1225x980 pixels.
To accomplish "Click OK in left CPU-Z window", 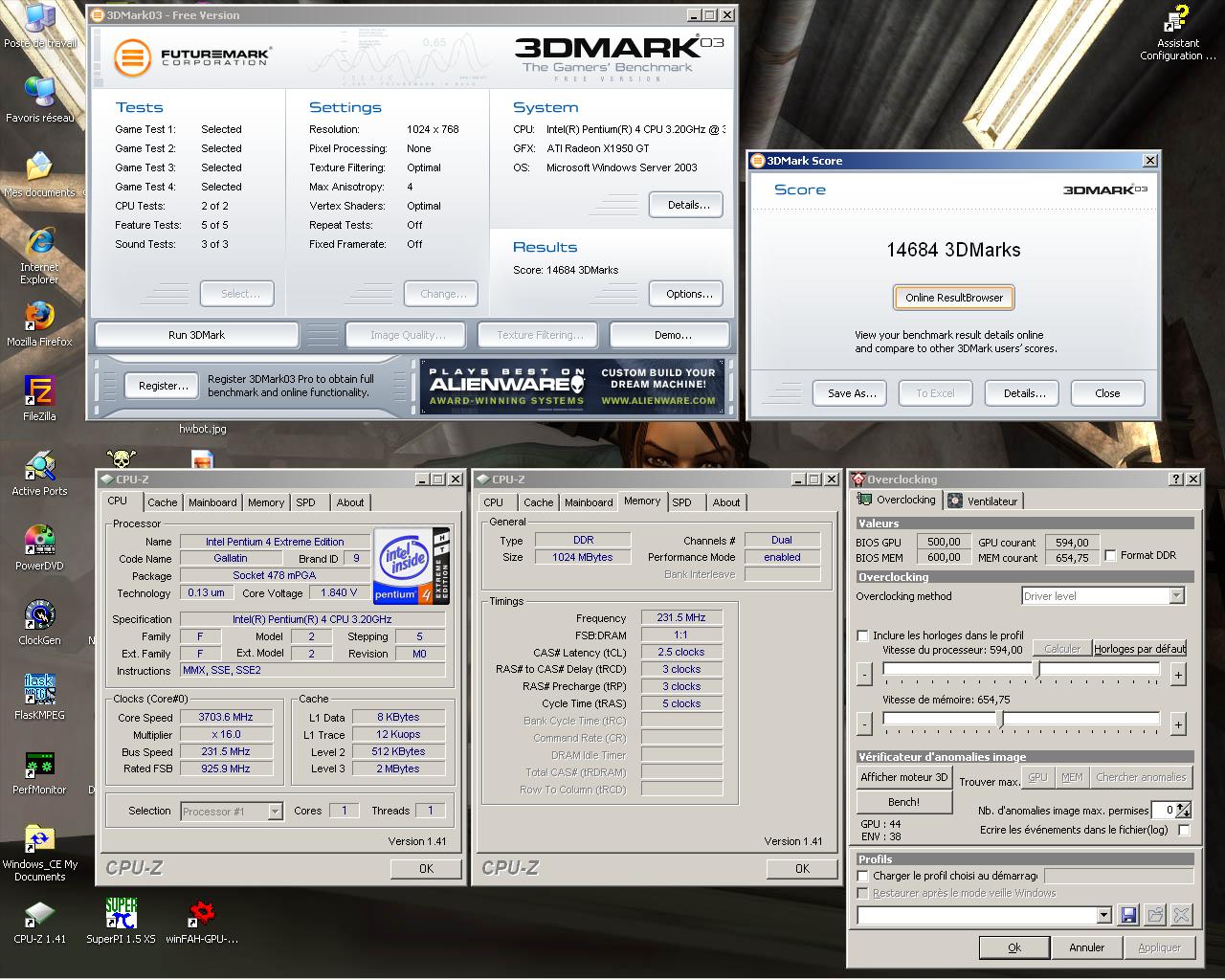I will [x=426, y=869].
